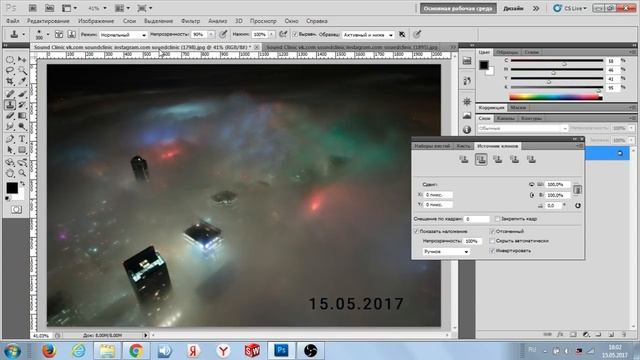
Task: Open Photoshop in Windows taskbar
Action: click(281, 350)
